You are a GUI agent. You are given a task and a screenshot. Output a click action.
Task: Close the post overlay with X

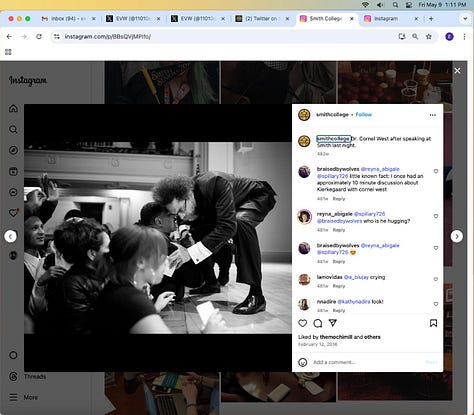click(x=457, y=71)
